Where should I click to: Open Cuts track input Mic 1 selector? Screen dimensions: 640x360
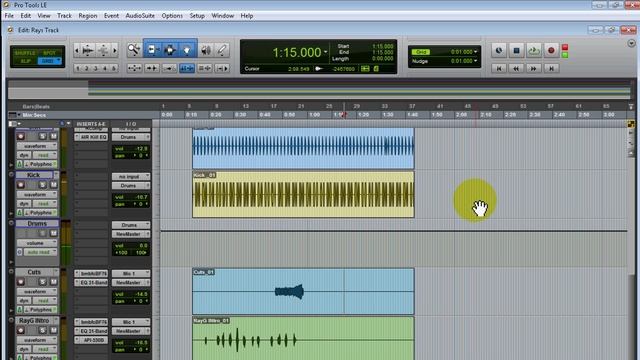pyautogui.click(x=131, y=273)
